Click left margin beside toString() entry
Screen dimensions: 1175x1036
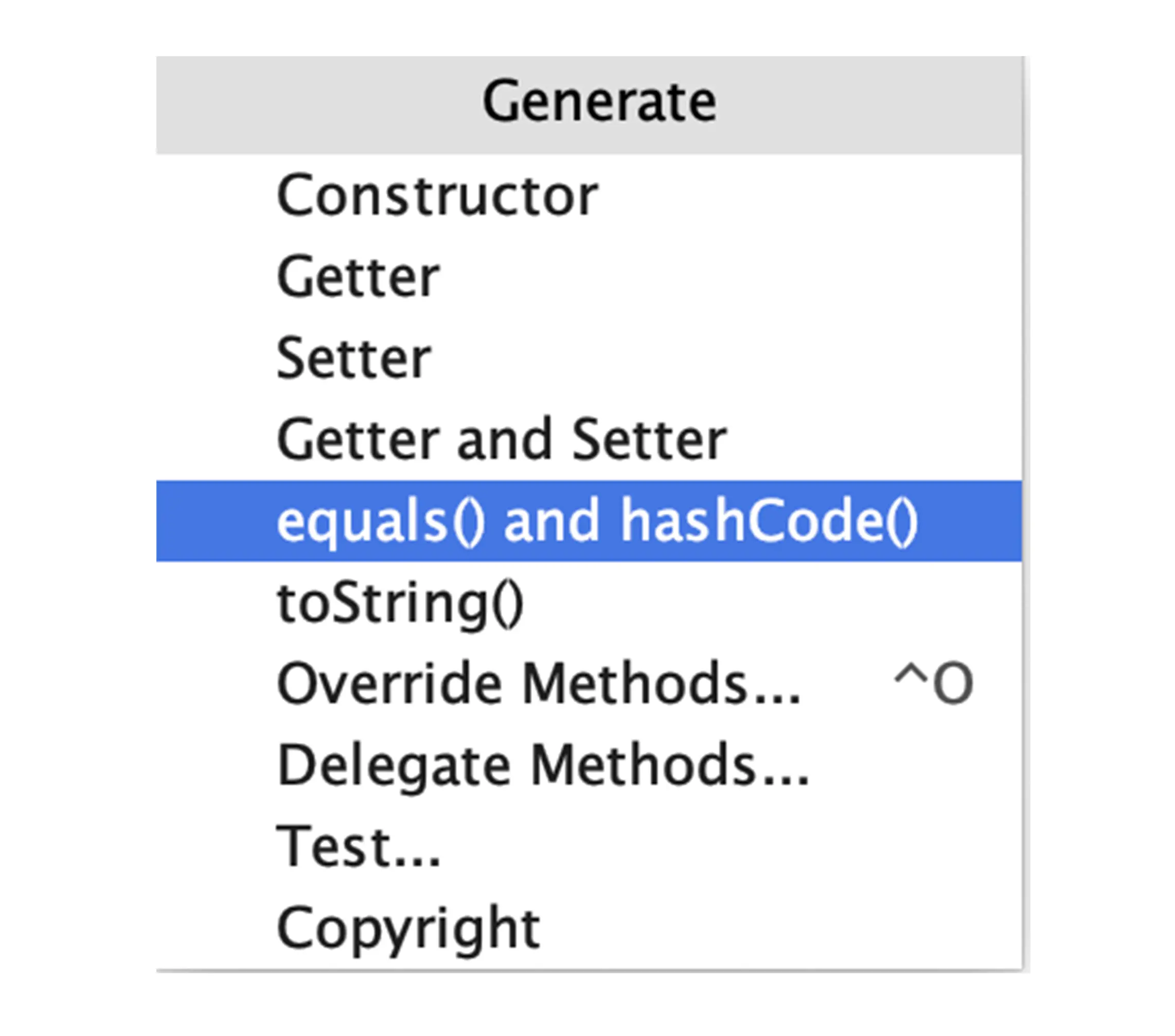(x=216, y=602)
